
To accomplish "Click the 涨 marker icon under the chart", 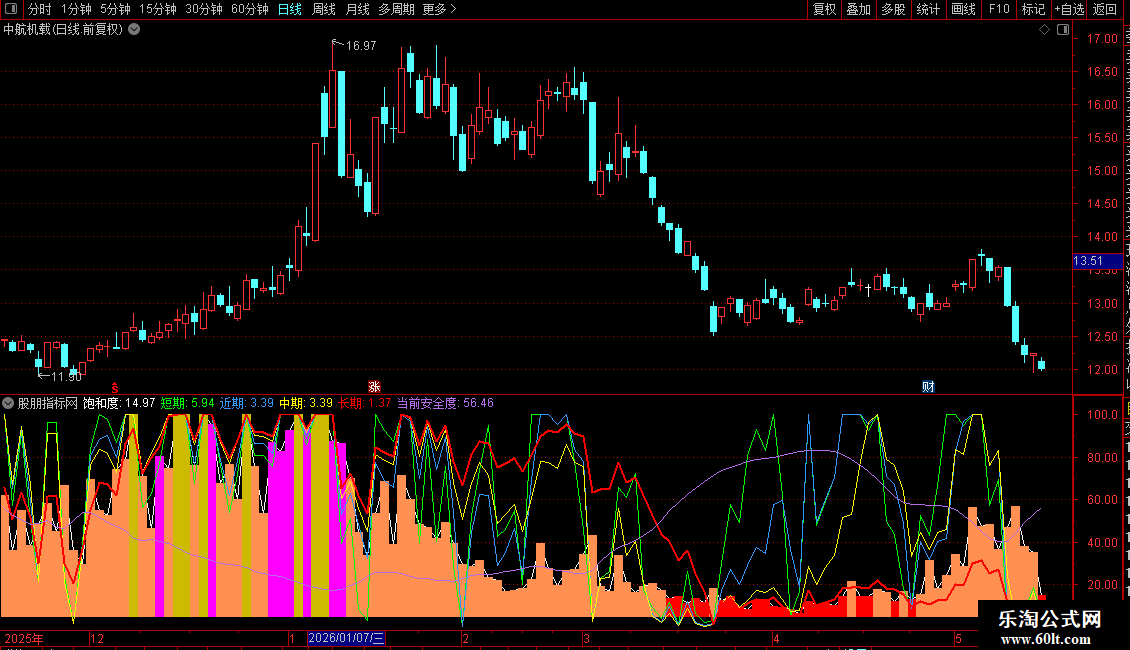I will point(374,387).
